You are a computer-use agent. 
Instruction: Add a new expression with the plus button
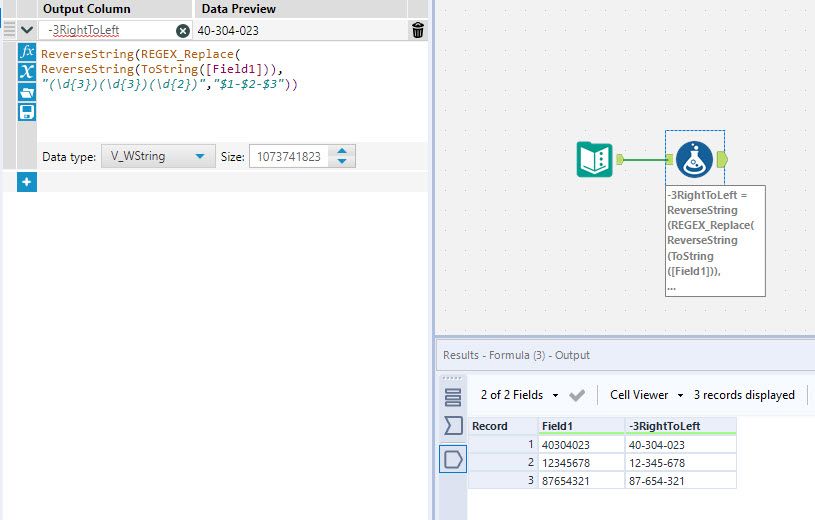tap(27, 182)
